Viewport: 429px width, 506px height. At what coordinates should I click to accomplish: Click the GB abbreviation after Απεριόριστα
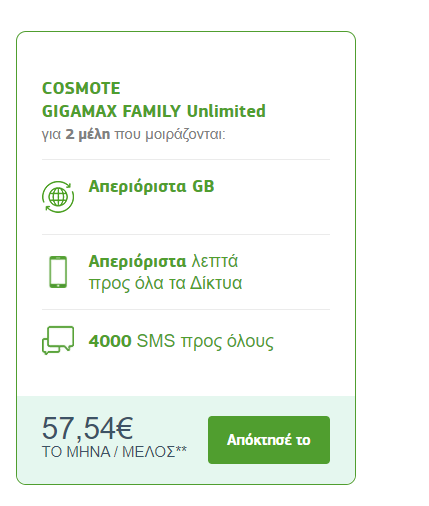[203, 186]
